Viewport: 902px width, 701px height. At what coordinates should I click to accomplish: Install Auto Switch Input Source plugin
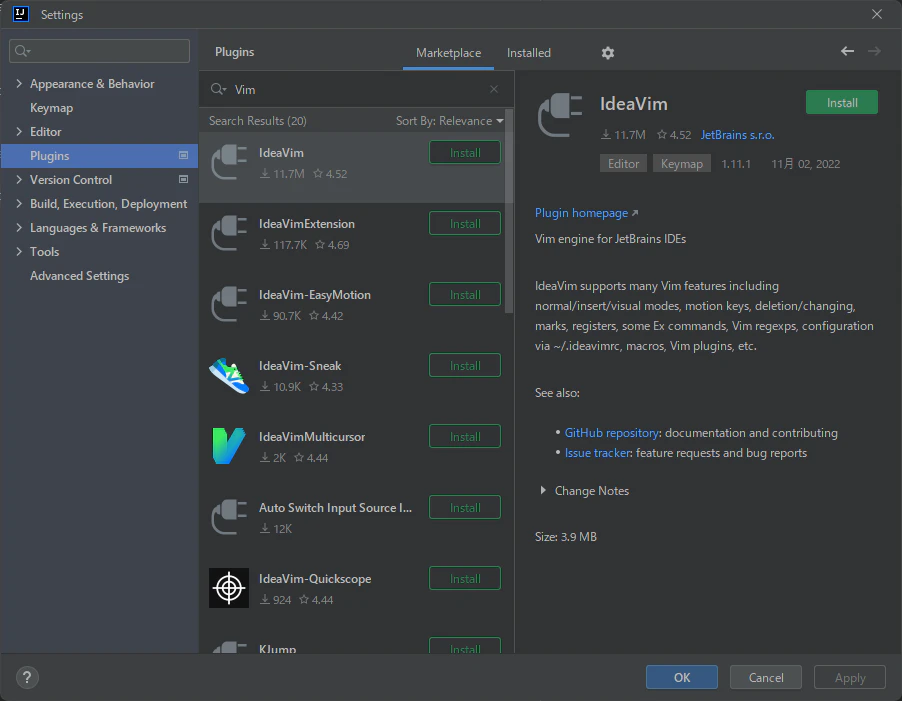465,508
